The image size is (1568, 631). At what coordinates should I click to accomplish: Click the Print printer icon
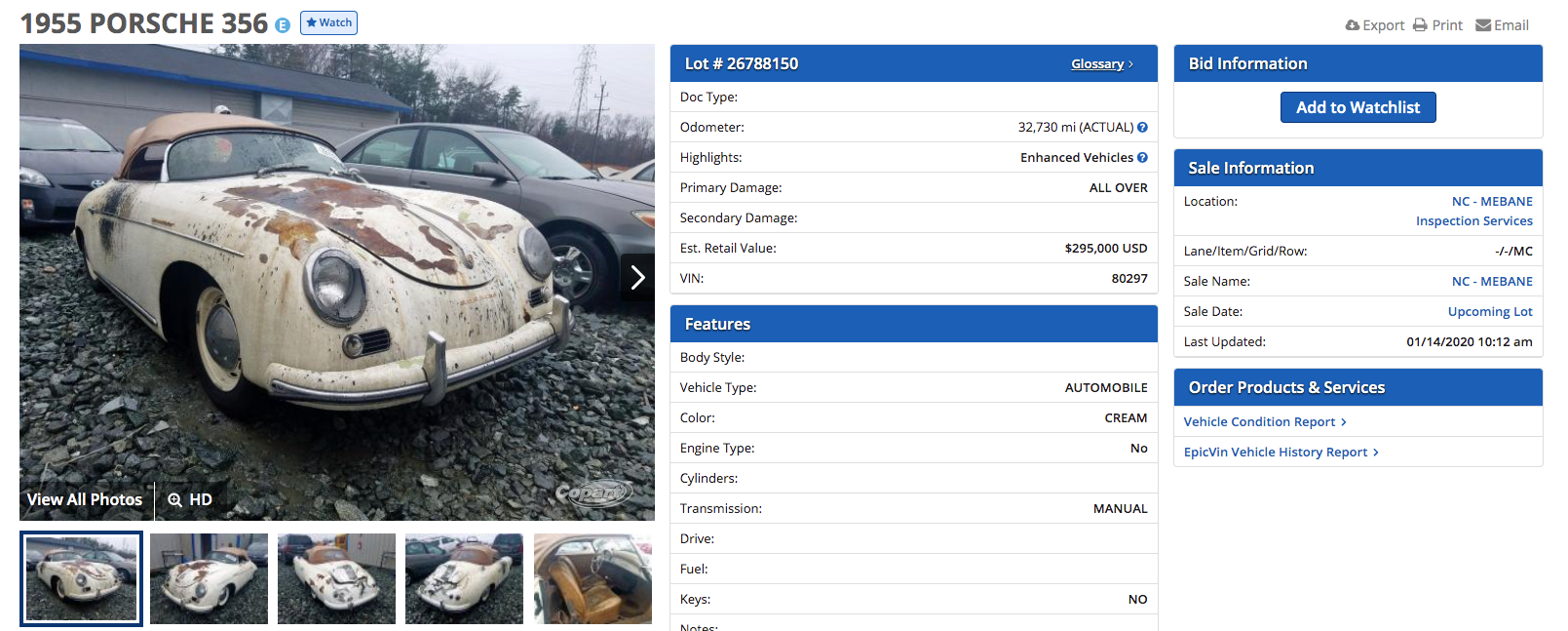coord(1420,25)
